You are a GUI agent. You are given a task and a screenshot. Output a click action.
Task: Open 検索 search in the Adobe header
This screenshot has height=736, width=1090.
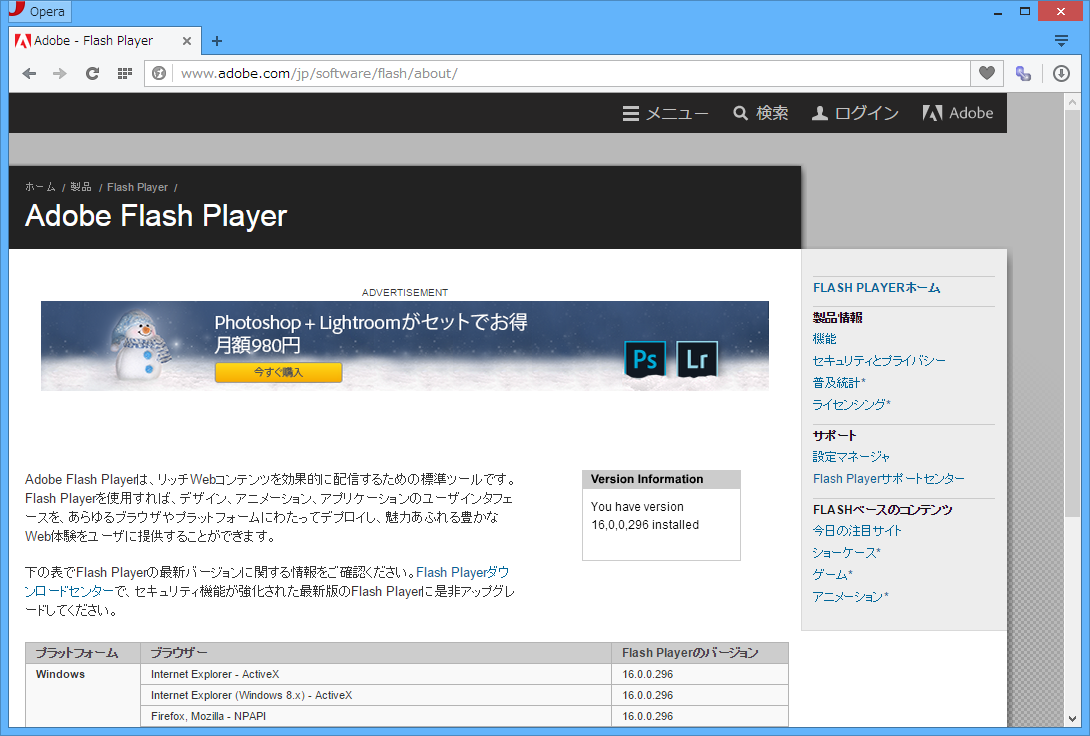(760, 113)
